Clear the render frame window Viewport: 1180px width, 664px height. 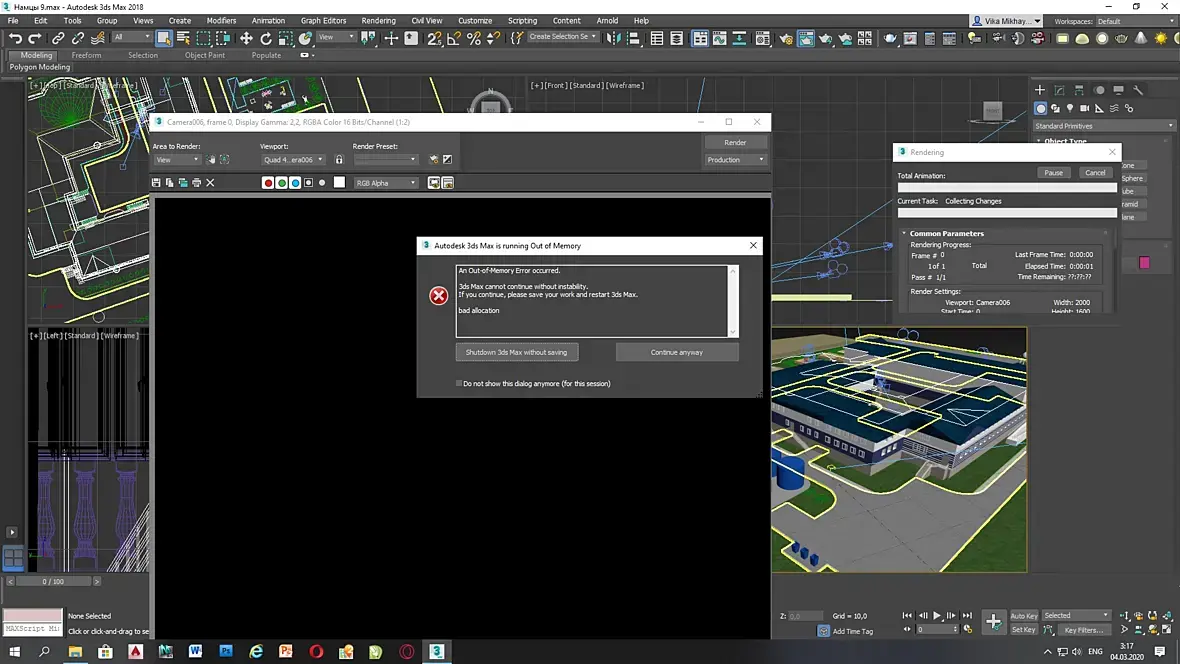coord(210,183)
